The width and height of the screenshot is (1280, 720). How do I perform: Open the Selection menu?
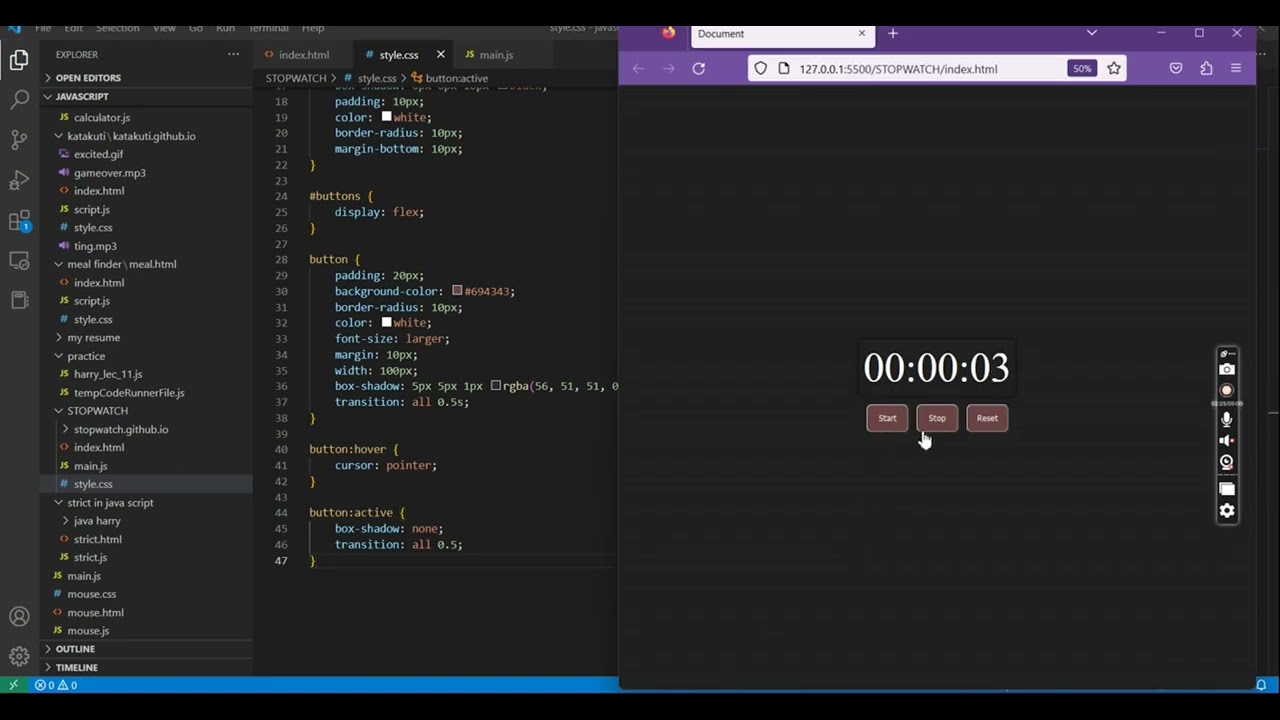[117, 28]
